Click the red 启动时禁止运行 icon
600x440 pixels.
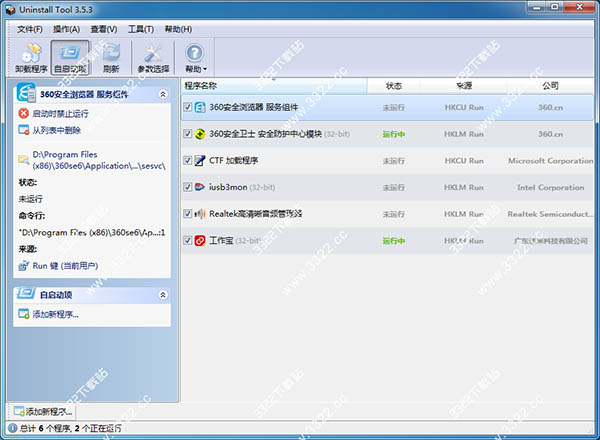point(24,113)
